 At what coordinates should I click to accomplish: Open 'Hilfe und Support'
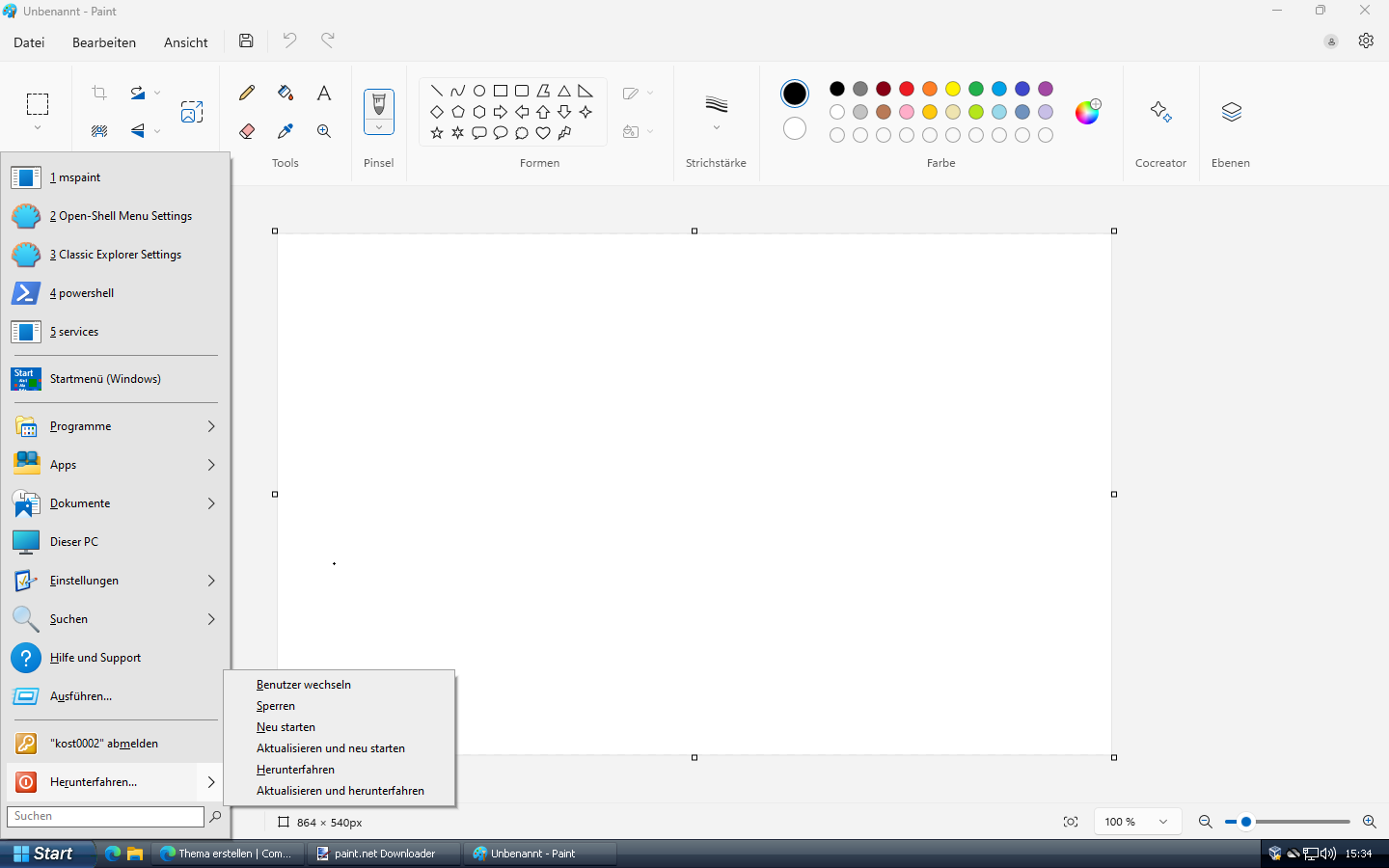(x=94, y=657)
